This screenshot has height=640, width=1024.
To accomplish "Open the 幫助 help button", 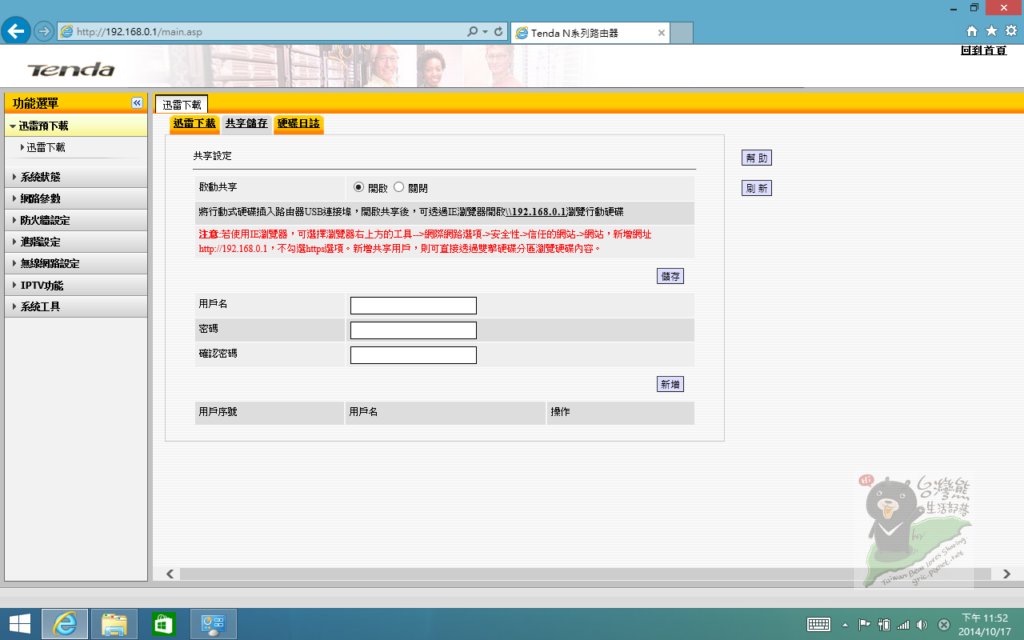I will click(756, 157).
